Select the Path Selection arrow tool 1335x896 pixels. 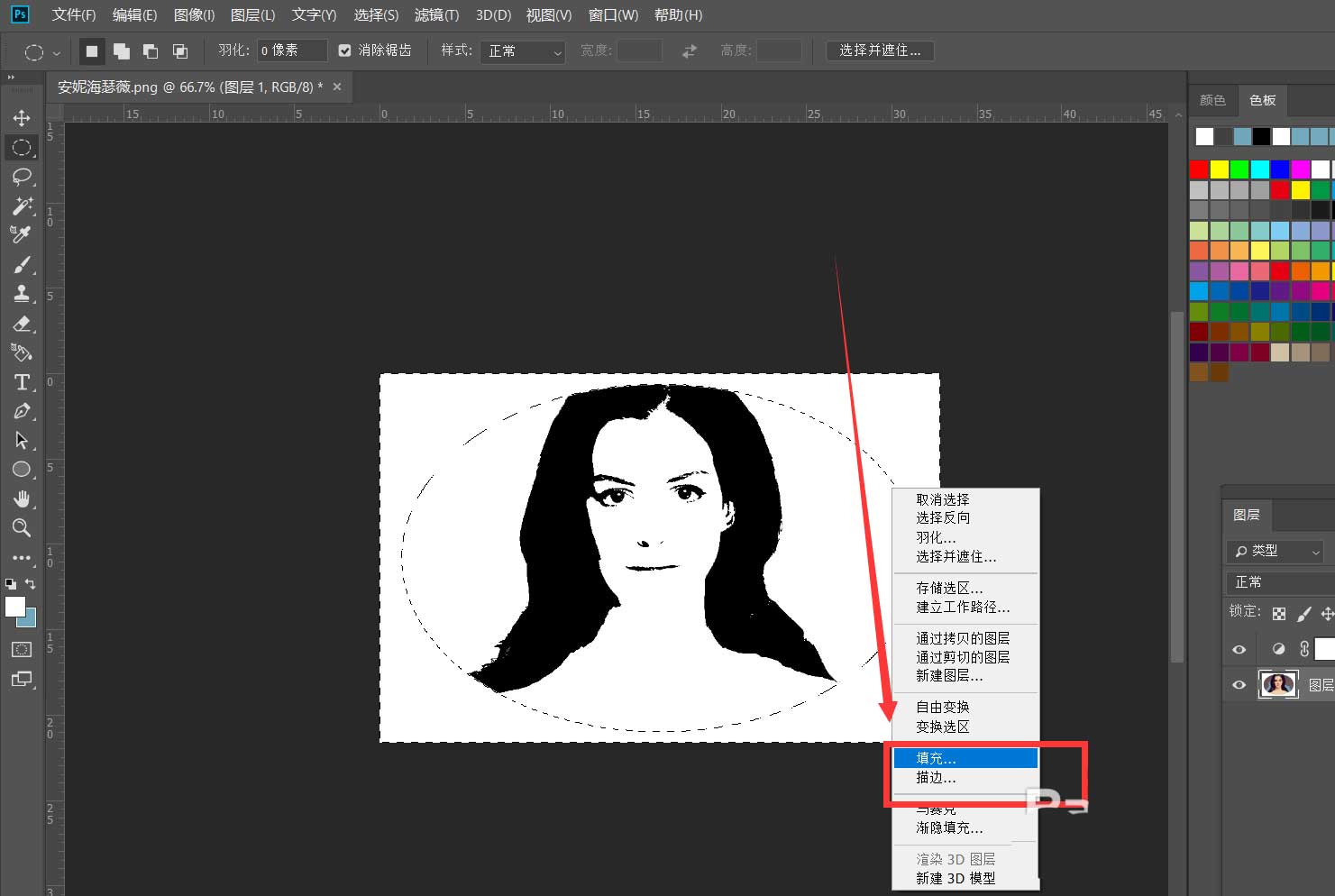click(22, 440)
